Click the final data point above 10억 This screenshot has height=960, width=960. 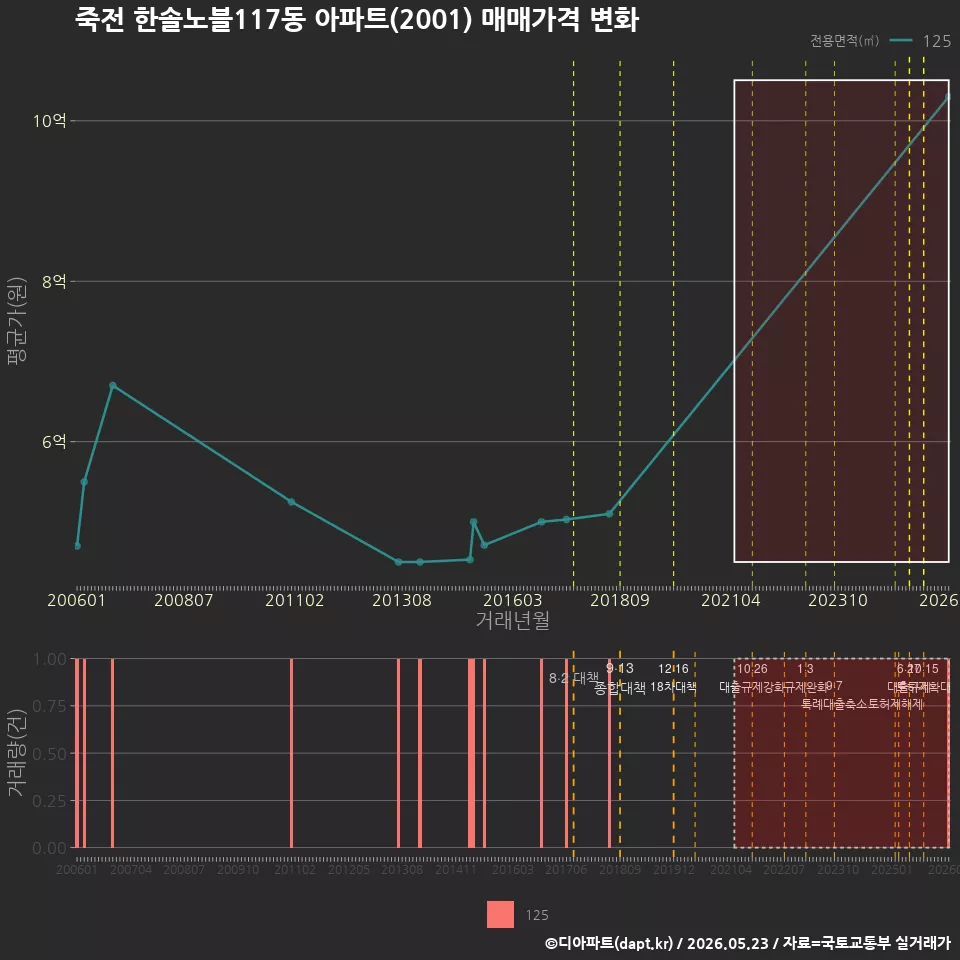(x=948, y=97)
